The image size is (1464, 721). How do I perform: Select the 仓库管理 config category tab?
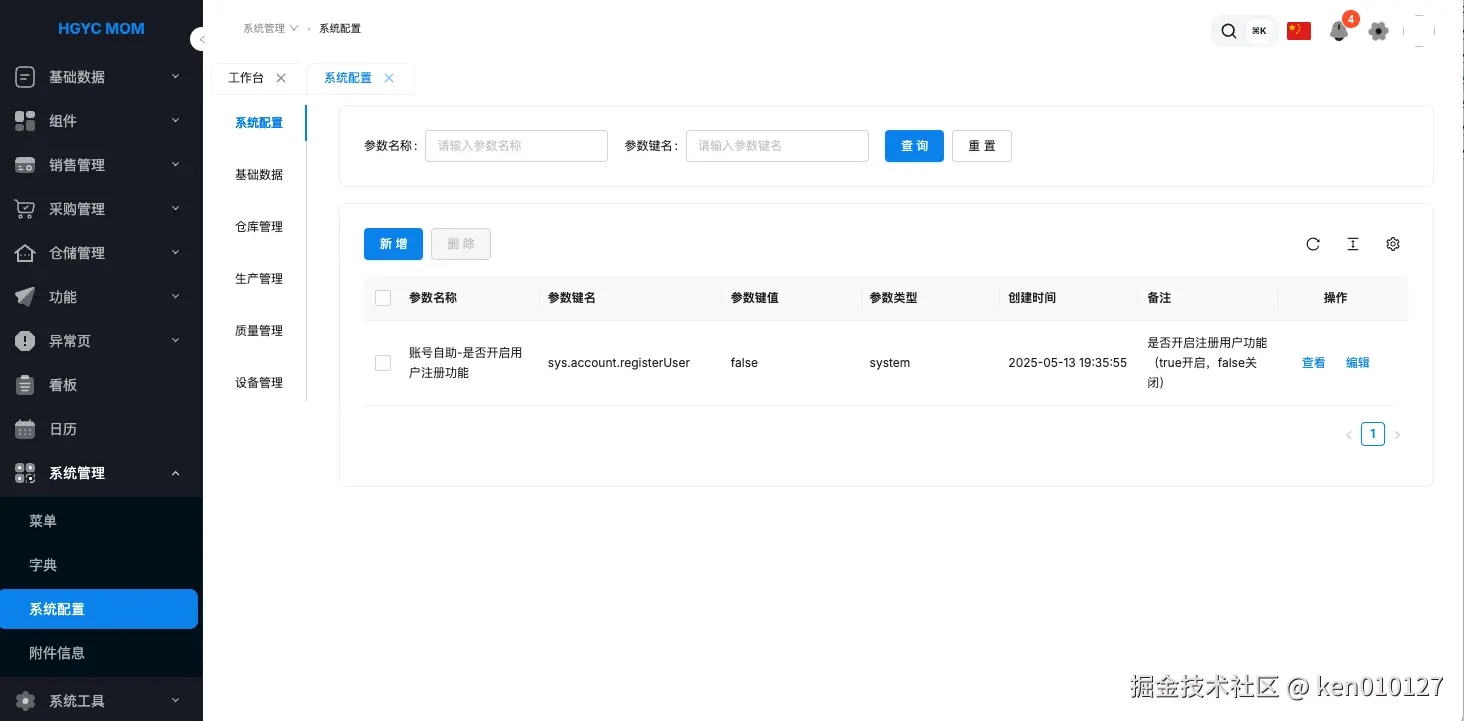(x=259, y=227)
